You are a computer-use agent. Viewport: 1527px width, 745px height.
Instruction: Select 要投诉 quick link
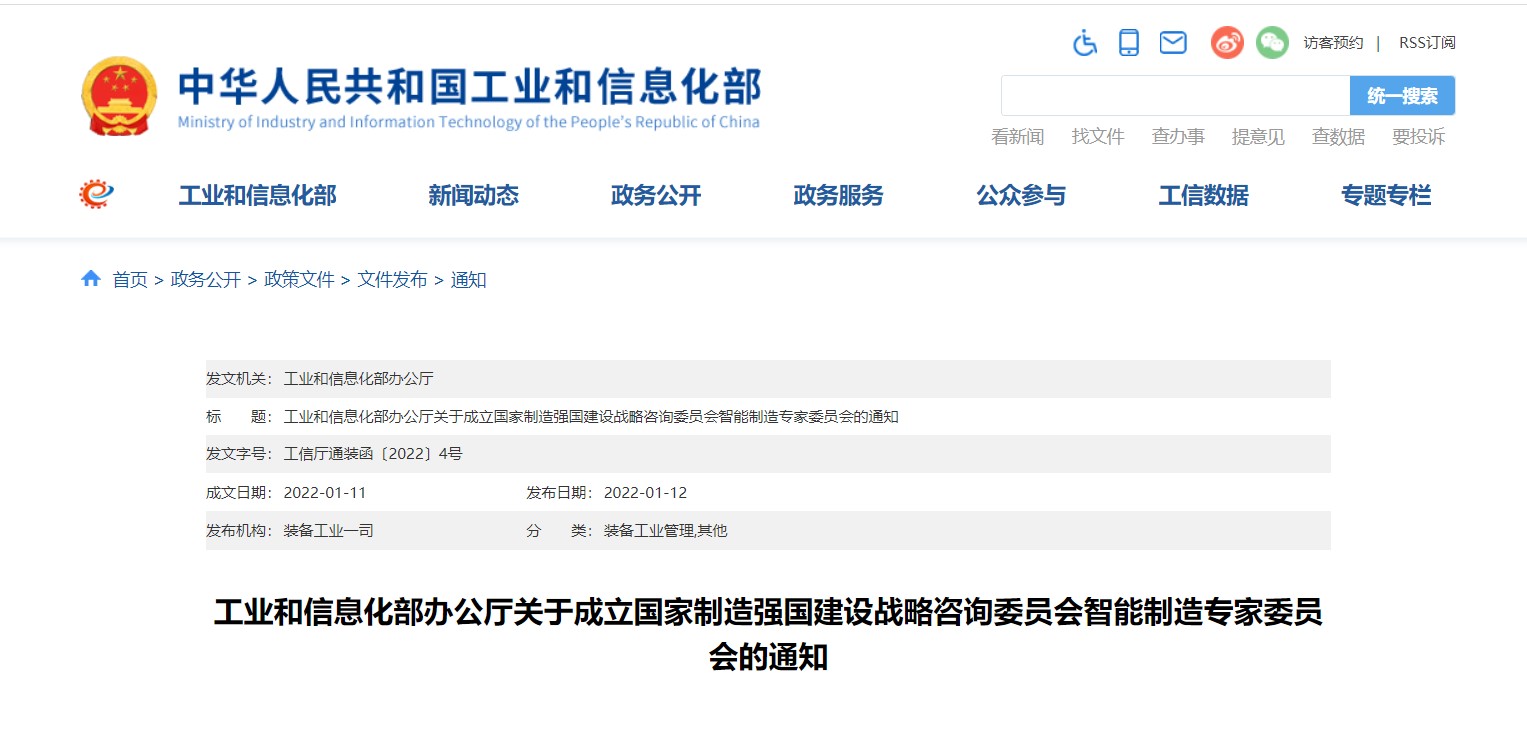click(x=1418, y=137)
